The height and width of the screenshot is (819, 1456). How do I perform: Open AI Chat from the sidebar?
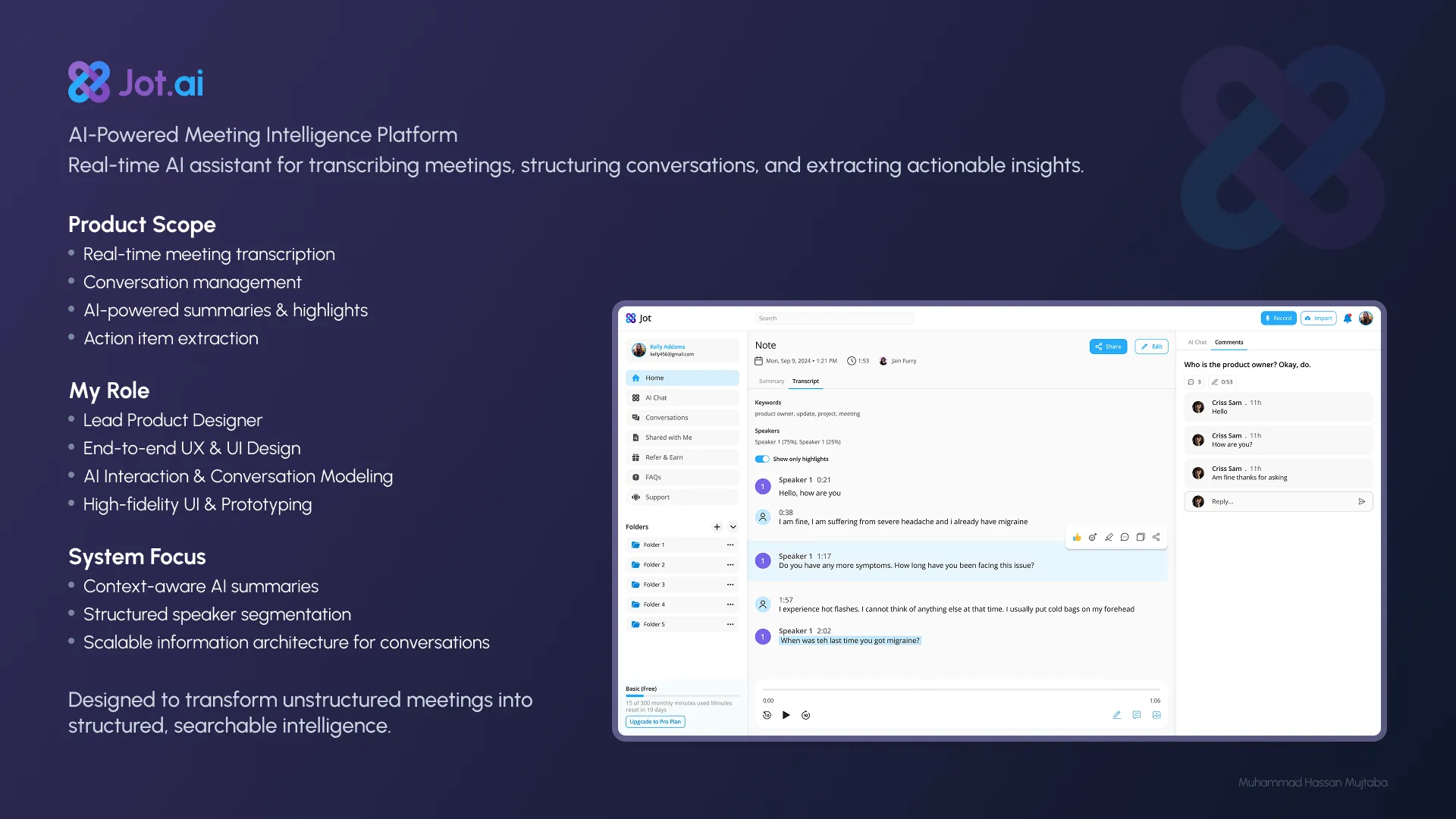(x=682, y=397)
